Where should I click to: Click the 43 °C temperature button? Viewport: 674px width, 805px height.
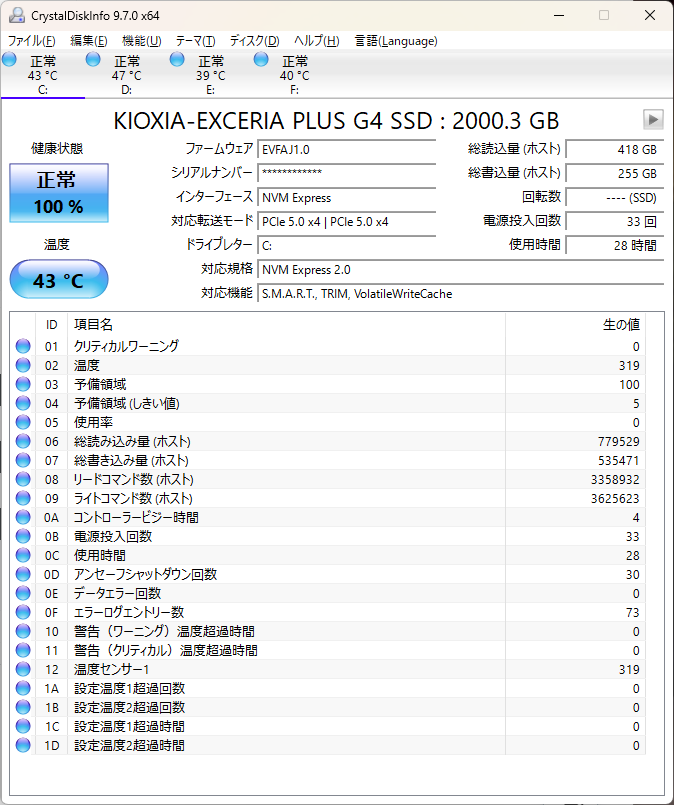tap(59, 279)
